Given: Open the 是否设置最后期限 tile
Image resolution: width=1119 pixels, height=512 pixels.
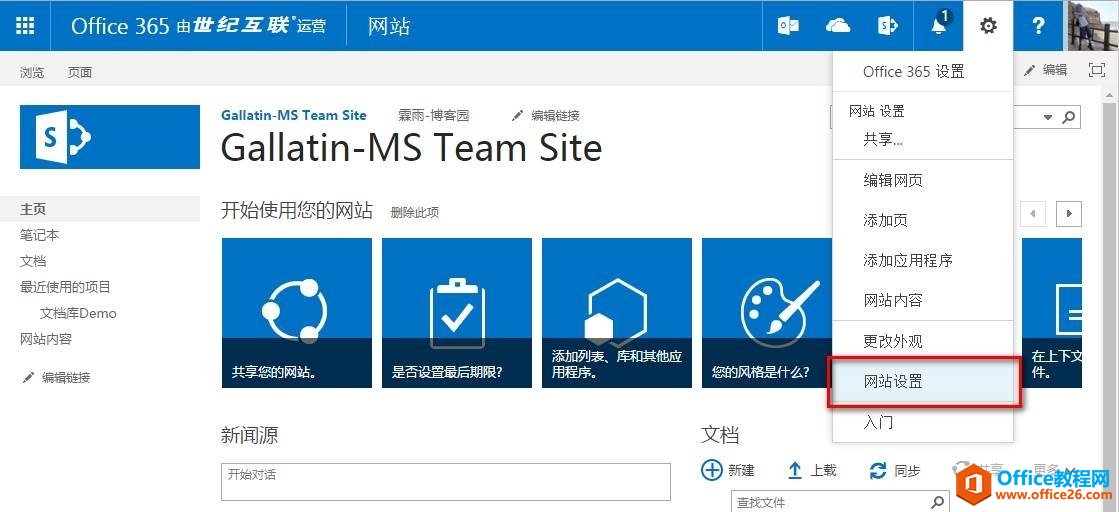Looking at the screenshot, I should (457, 313).
